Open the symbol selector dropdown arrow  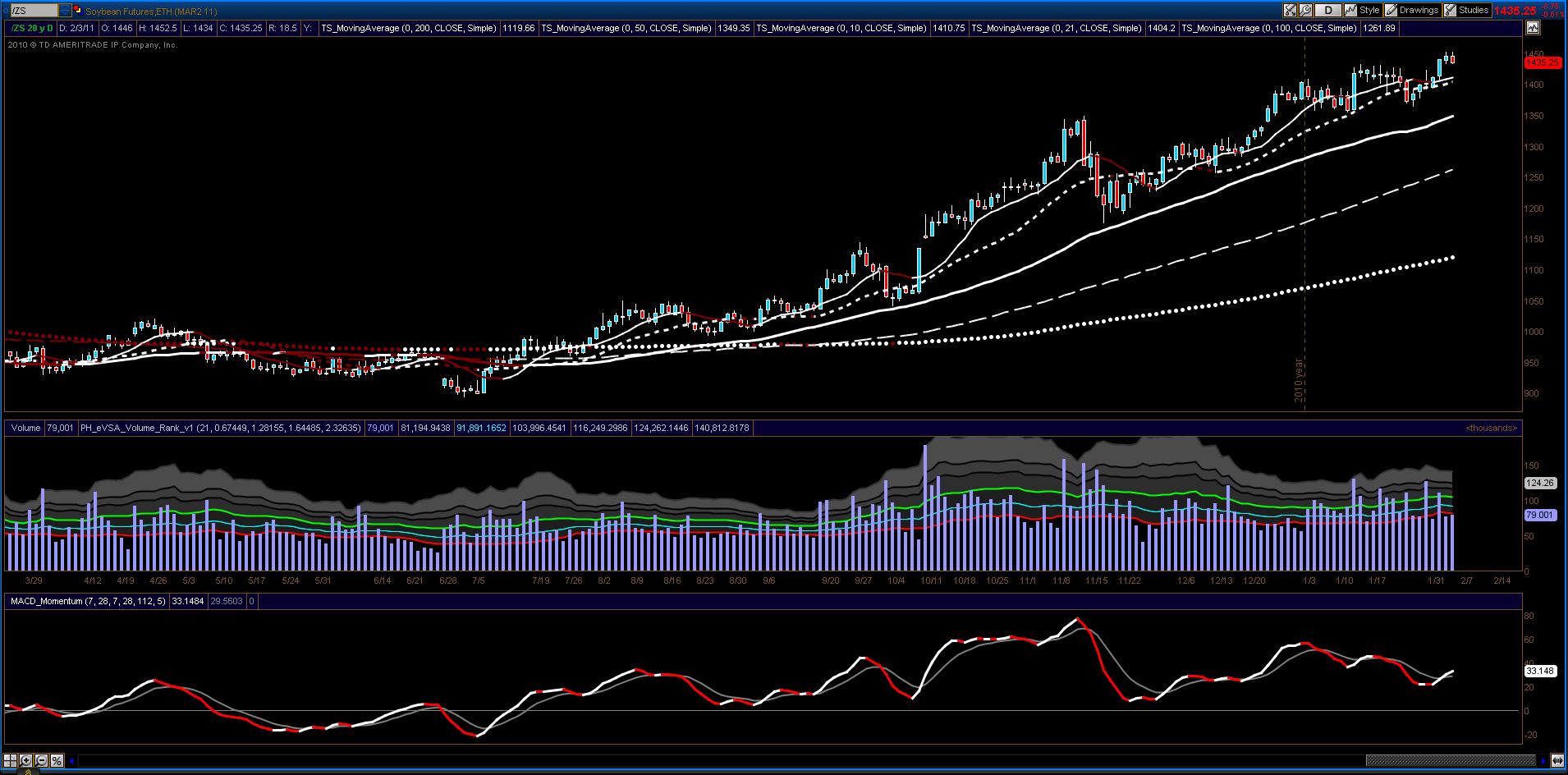click(64, 11)
